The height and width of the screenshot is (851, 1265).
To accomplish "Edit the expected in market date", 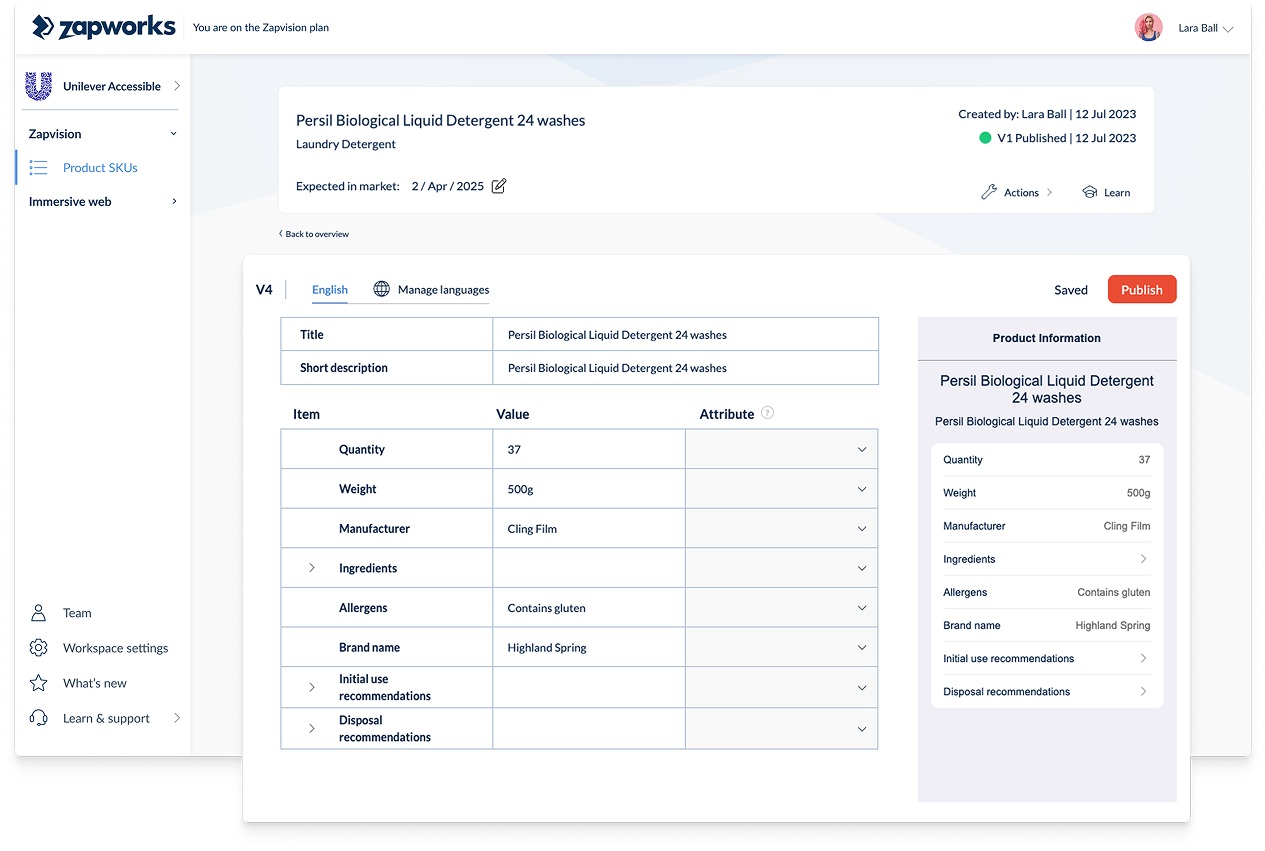I will coord(499,186).
